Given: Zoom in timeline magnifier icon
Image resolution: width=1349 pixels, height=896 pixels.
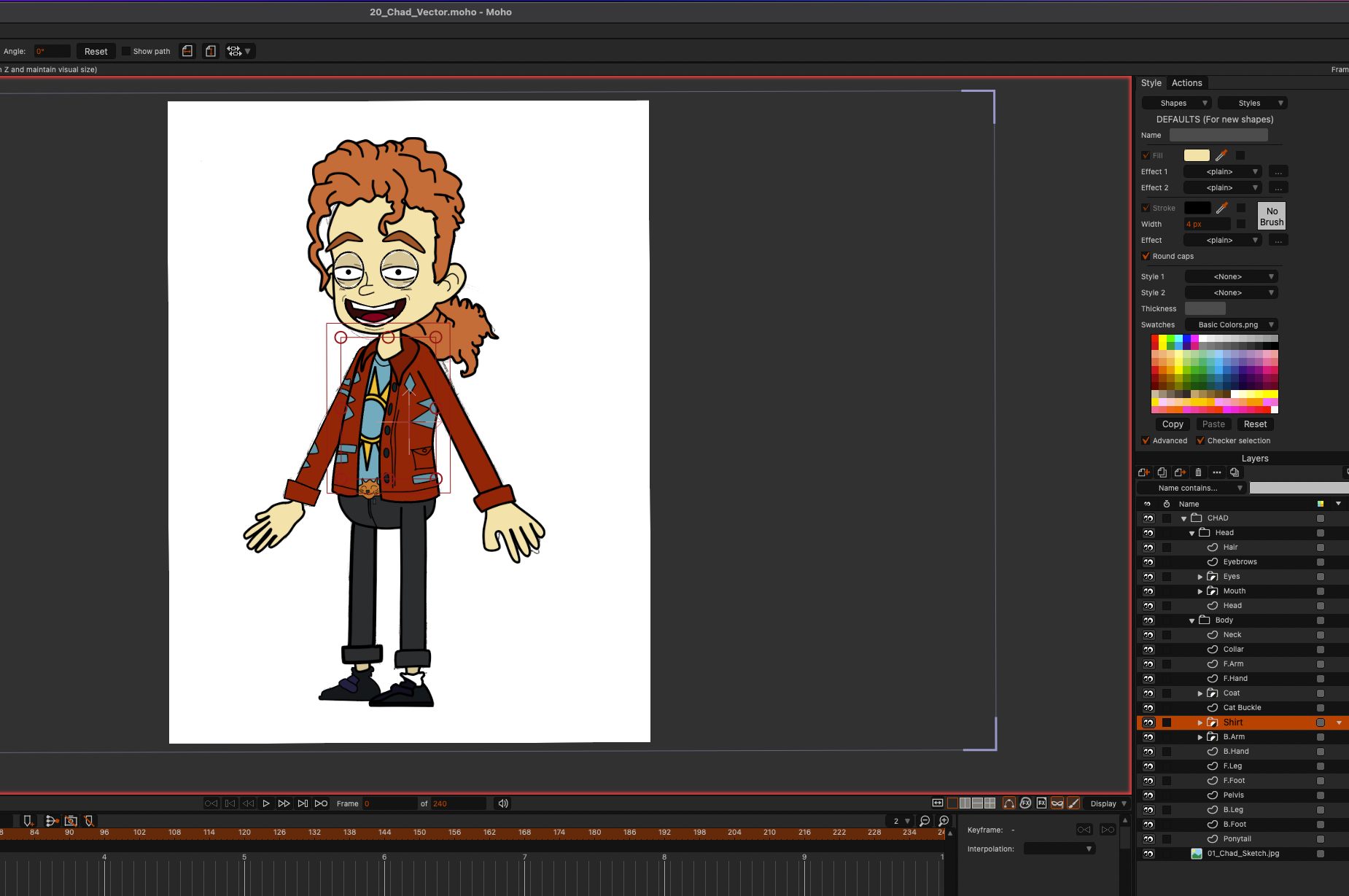Looking at the screenshot, I should click(x=944, y=821).
